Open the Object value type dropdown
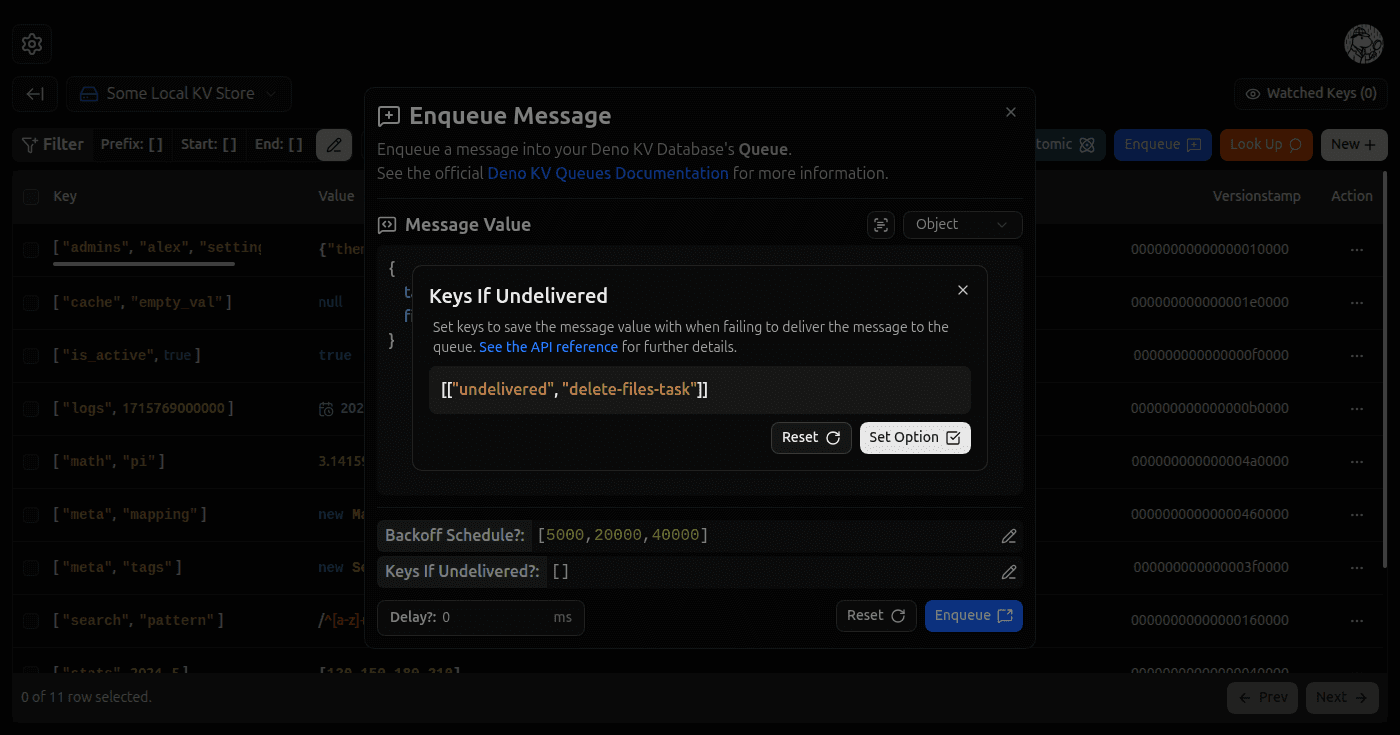The image size is (1400, 735). pyautogui.click(x=962, y=225)
